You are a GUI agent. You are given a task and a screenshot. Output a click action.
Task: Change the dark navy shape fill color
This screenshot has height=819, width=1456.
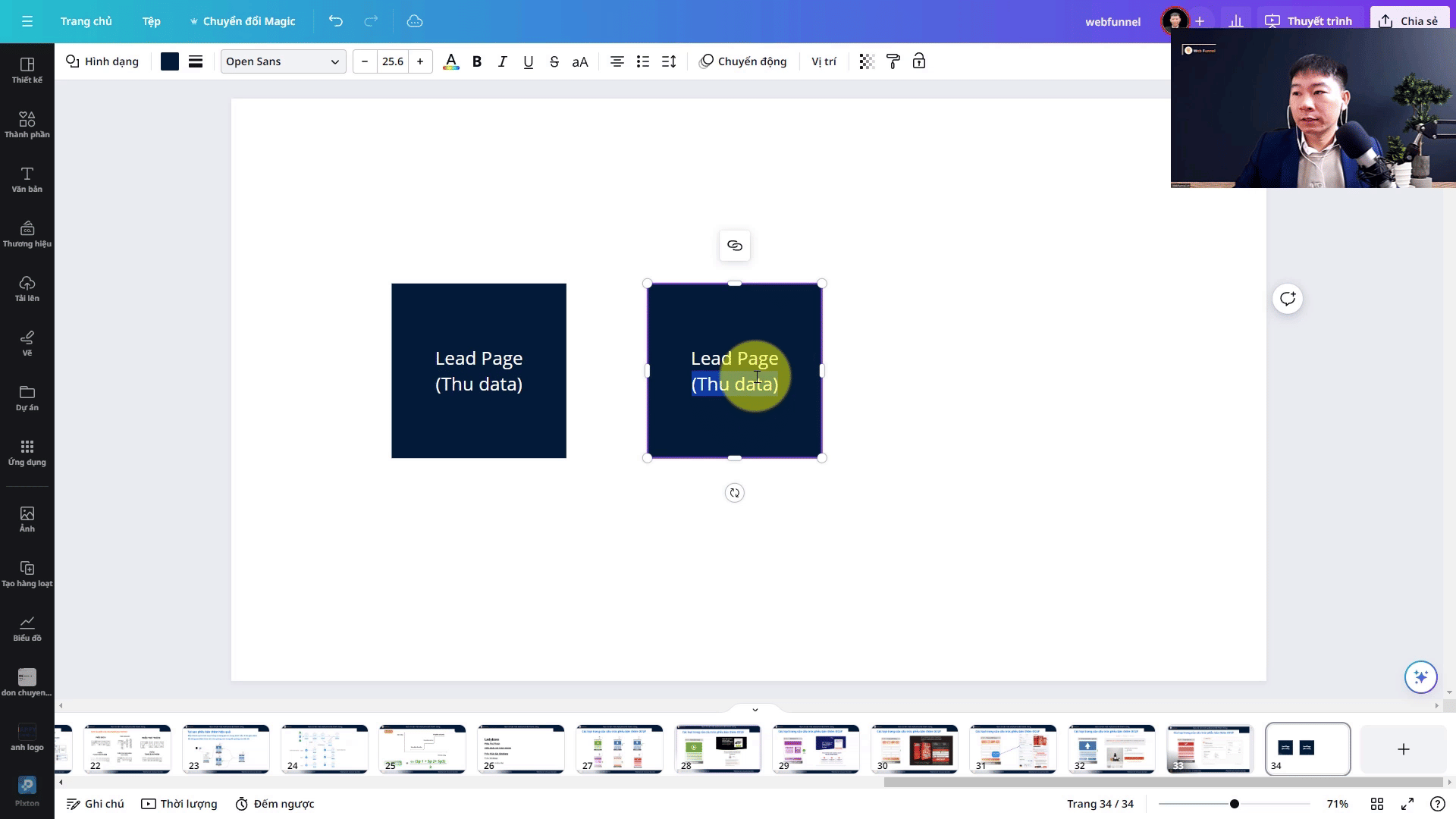[x=170, y=61]
